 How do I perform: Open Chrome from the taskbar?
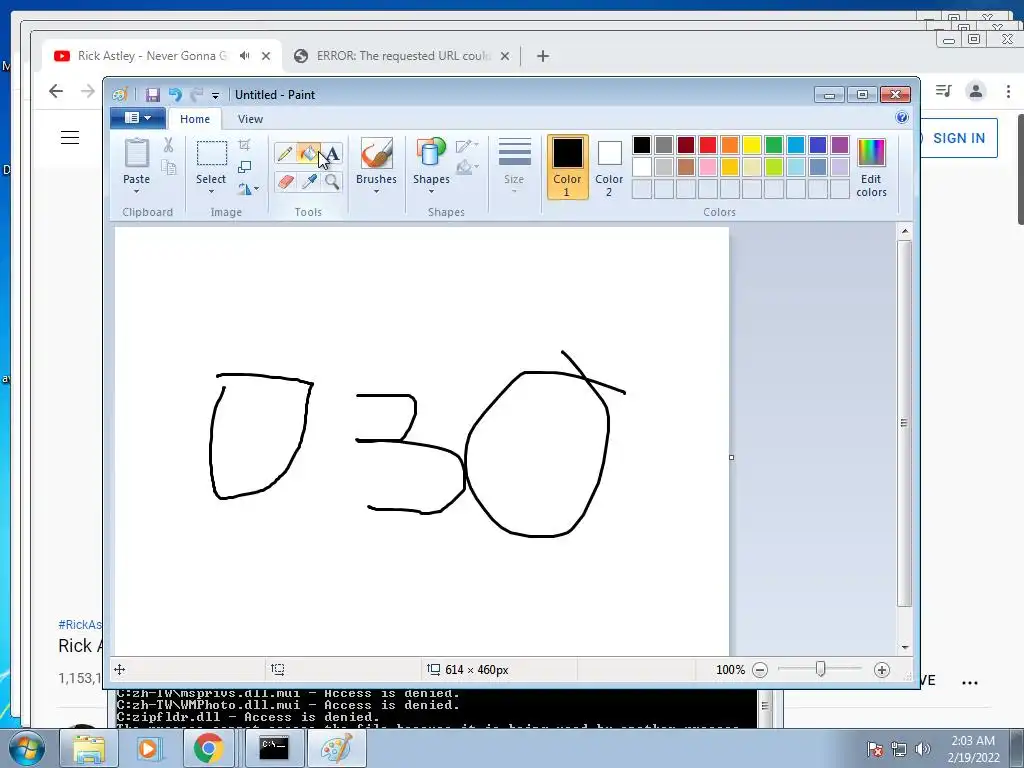point(208,748)
